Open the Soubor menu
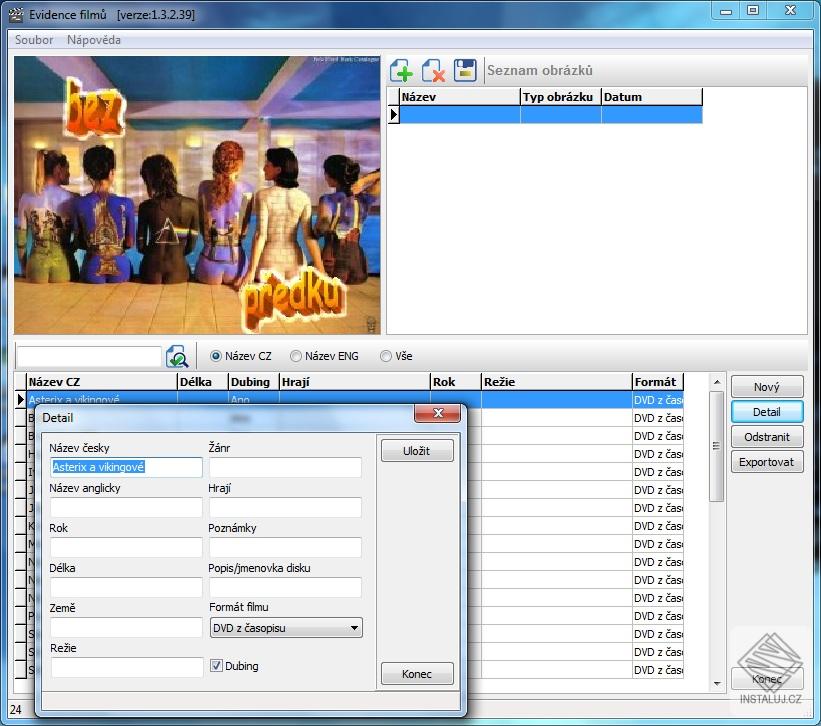821x726 pixels. pyautogui.click(x=34, y=40)
